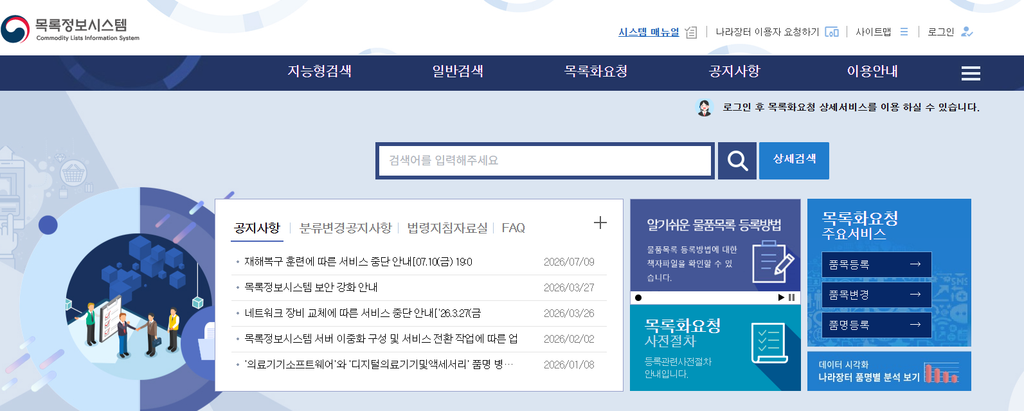Pause the banner slideshow
The image size is (1024, 411).
[792, 297]
